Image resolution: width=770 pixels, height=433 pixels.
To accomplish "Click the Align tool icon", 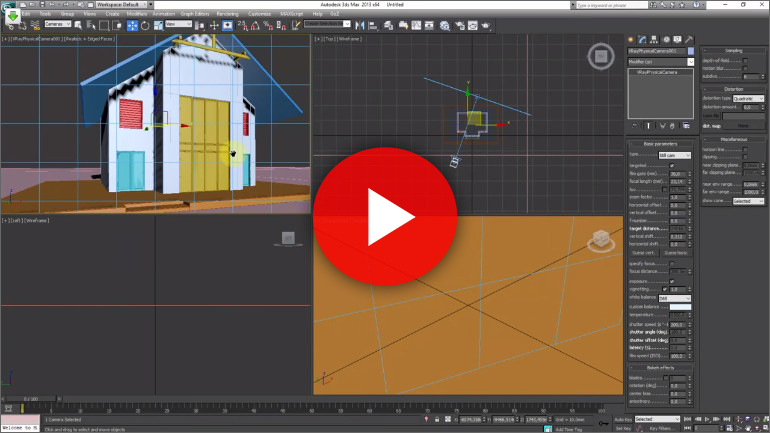I will (x=373, y=26).
